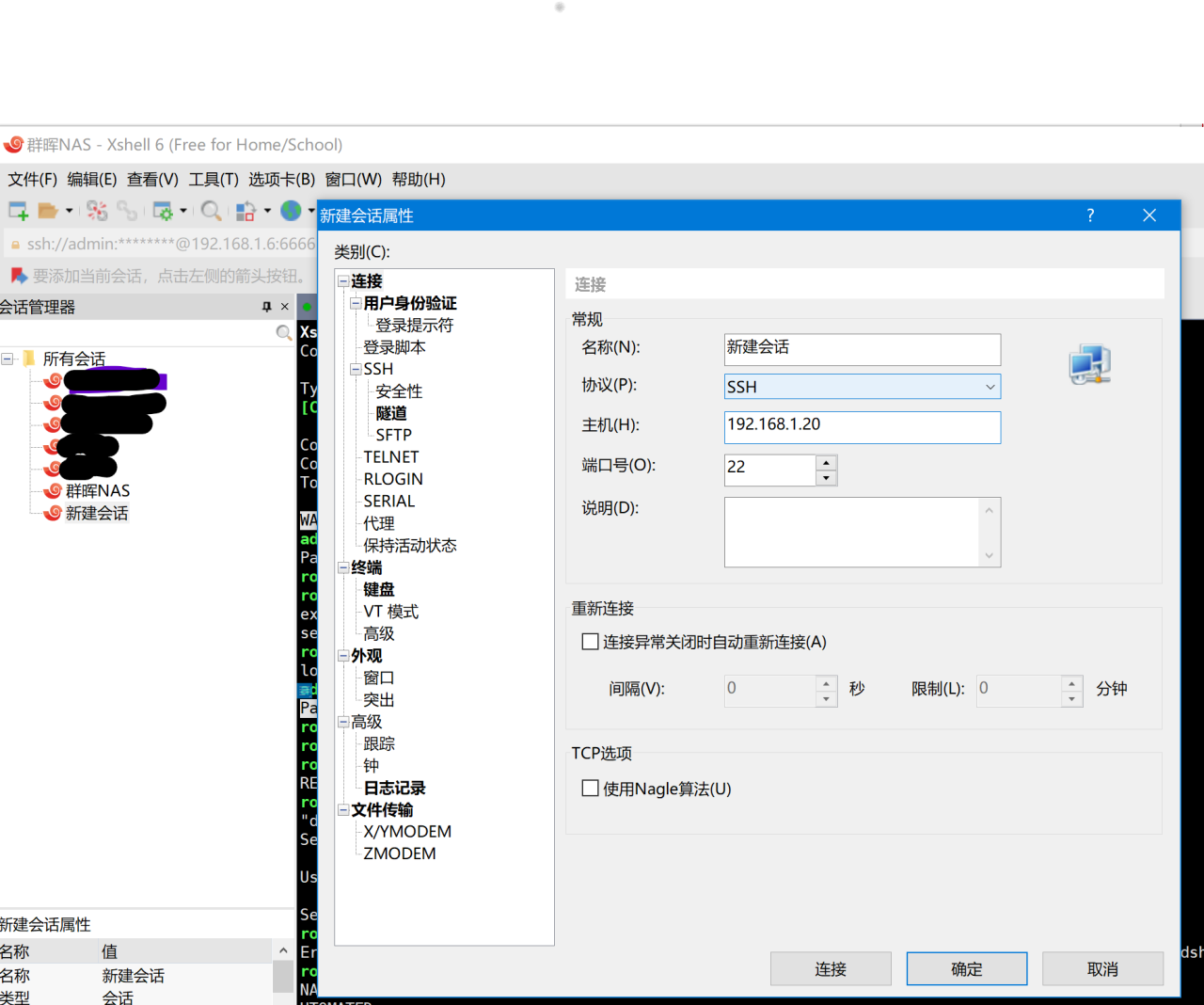Open the 窗口 menu

(353, 179)
